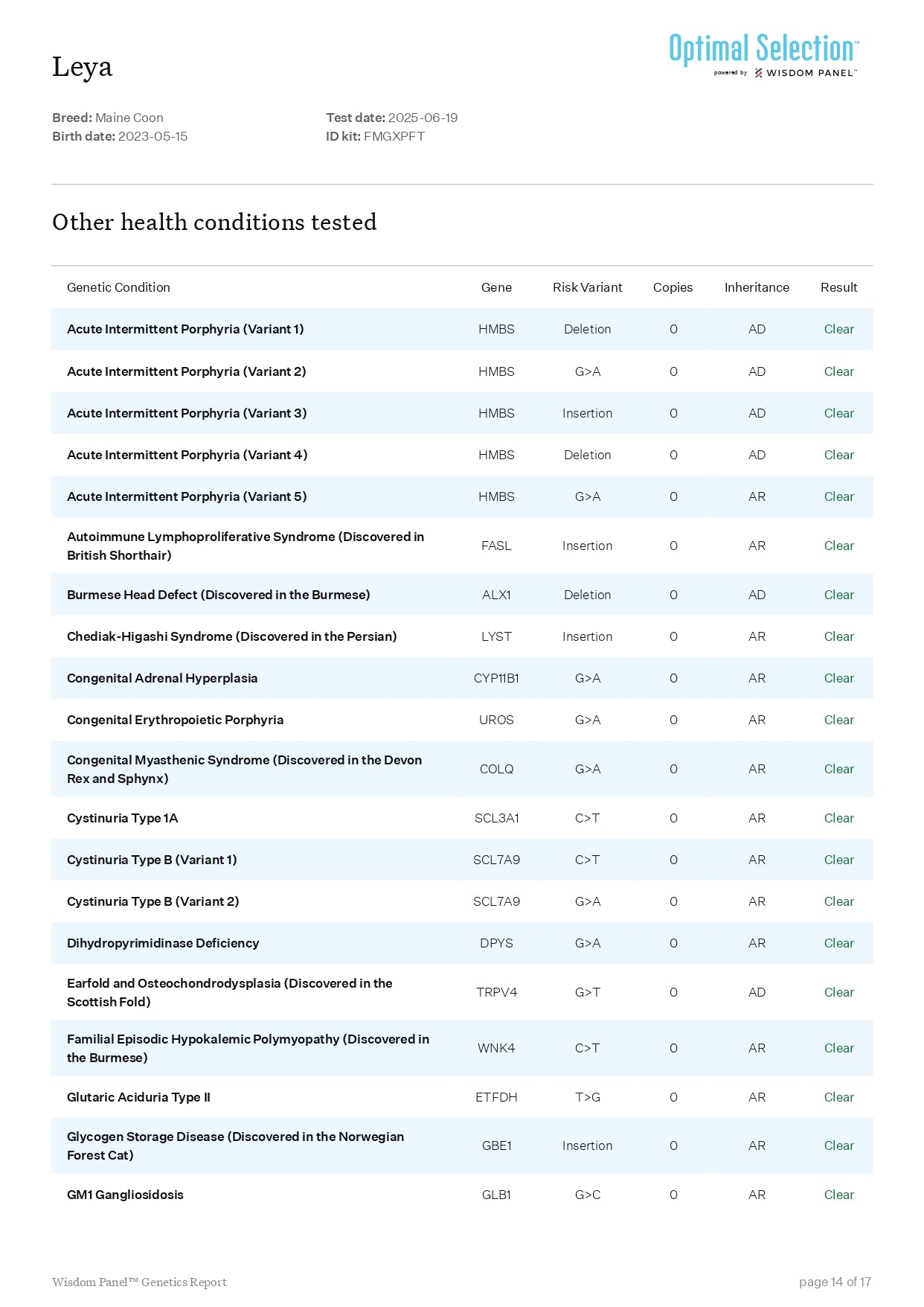Click the CYP11B1 gene cell
The image size is (924, 1307).
coord(496,678)
